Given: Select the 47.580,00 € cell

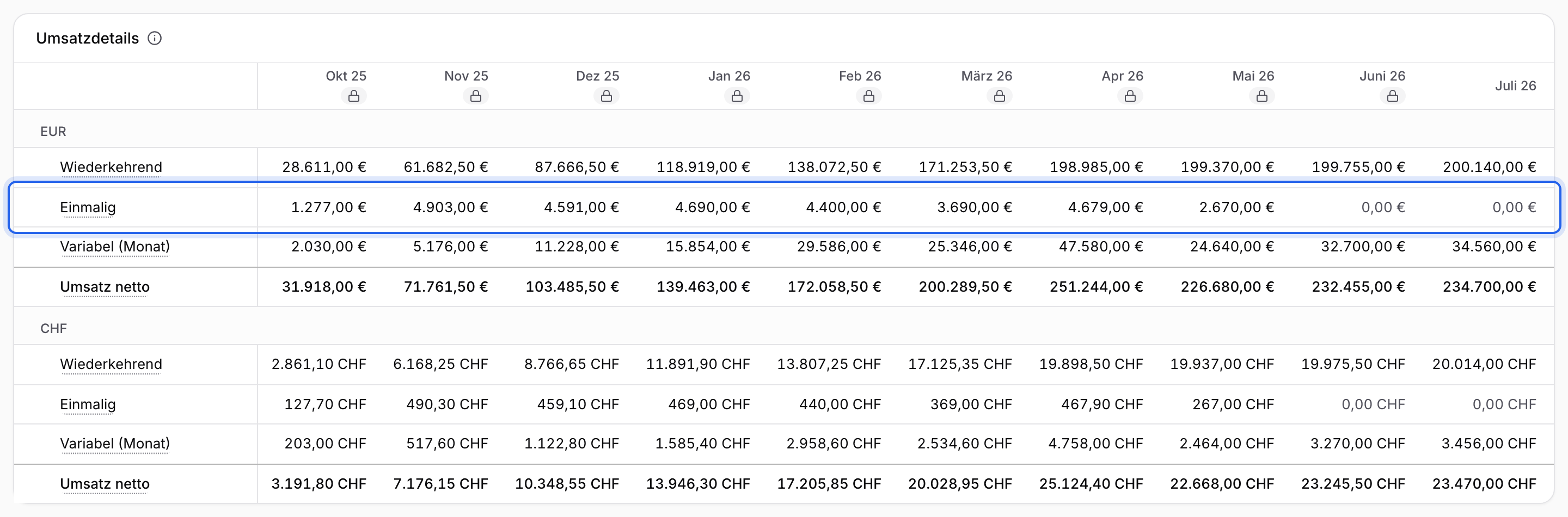Looking at the screenshot, I should [1100, 247].
